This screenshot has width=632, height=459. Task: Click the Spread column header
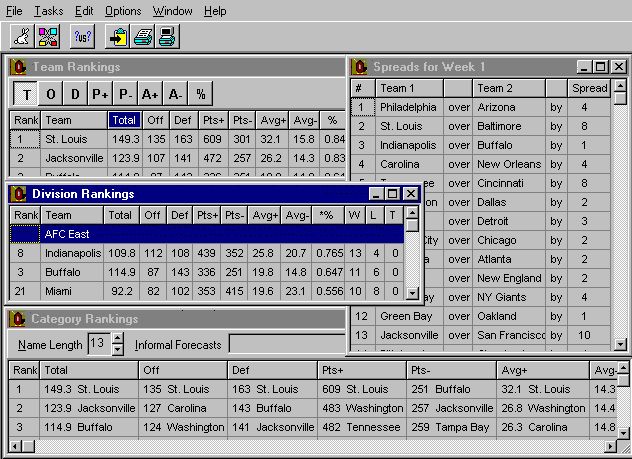(x=589, y=88)
